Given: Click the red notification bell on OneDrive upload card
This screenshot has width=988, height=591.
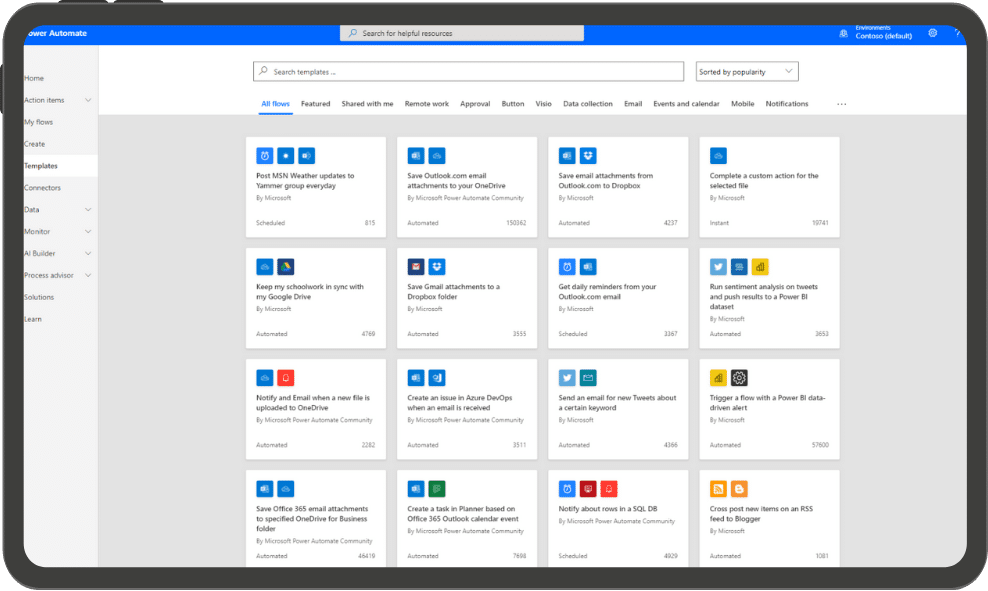Looking at the screenshot, I should coord(285,377).
